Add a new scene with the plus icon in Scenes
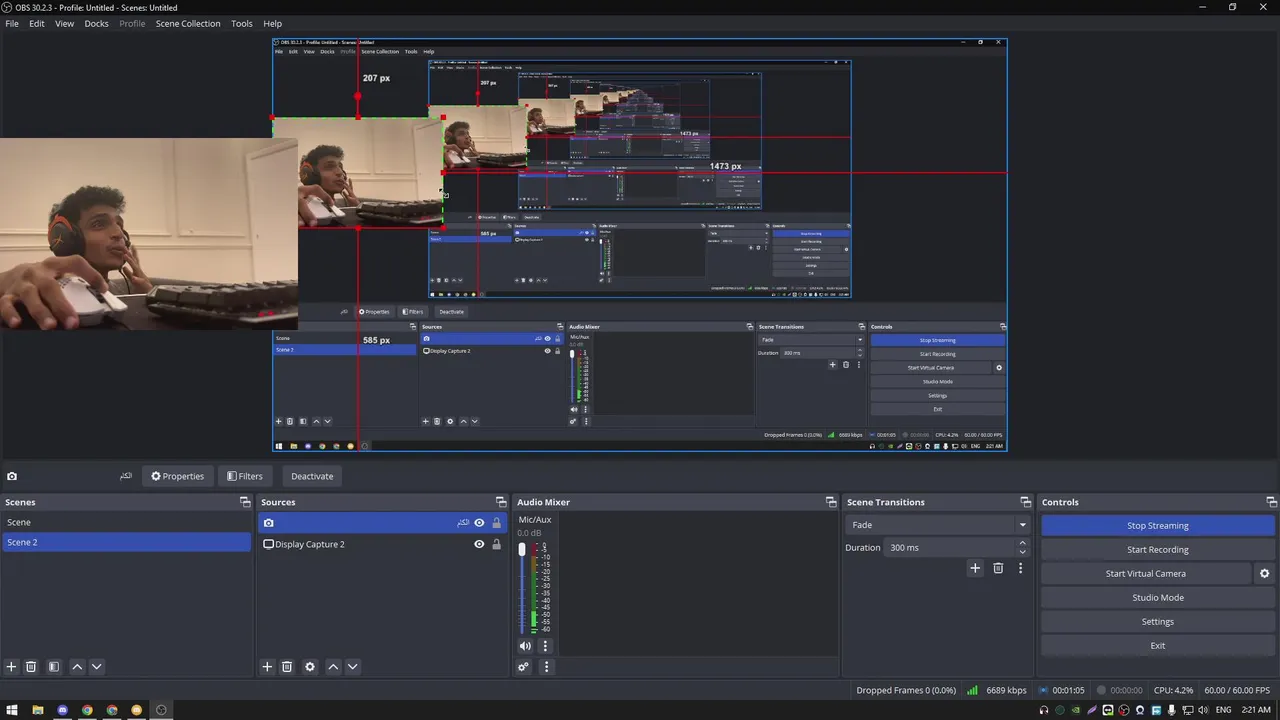1280x720 pixels. [x=12, y=667]
